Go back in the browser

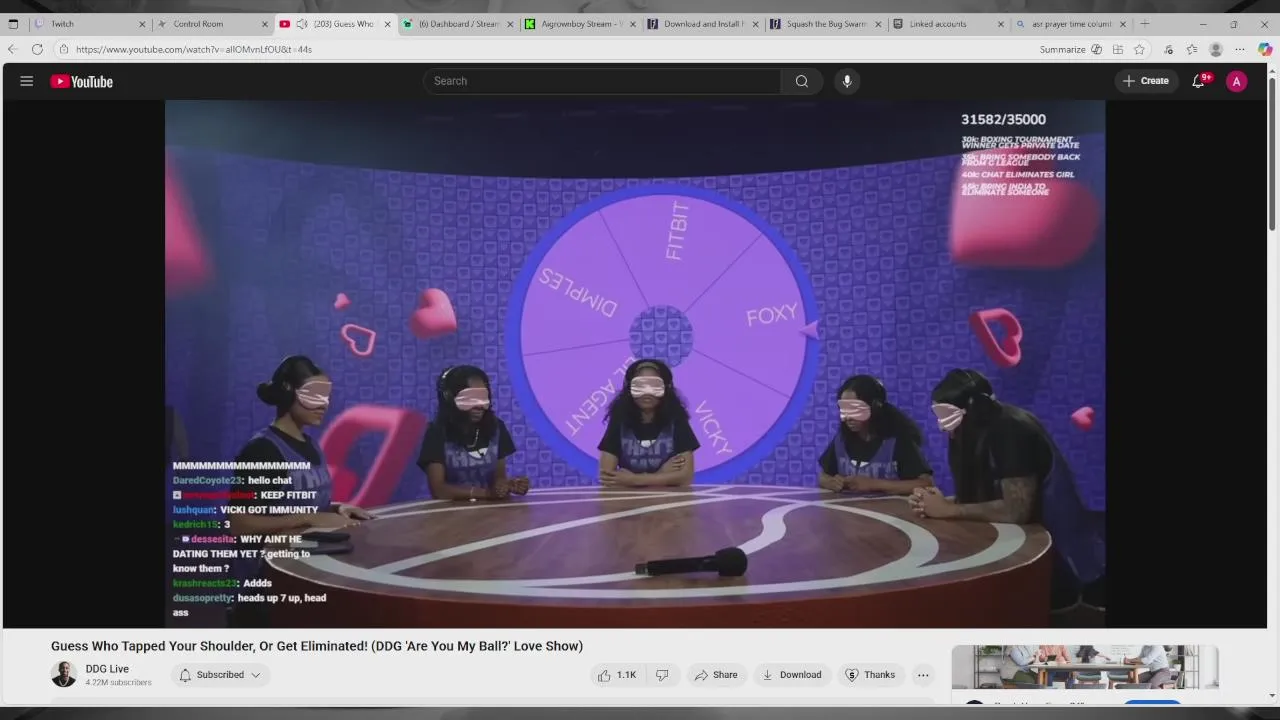coord(13,49)
